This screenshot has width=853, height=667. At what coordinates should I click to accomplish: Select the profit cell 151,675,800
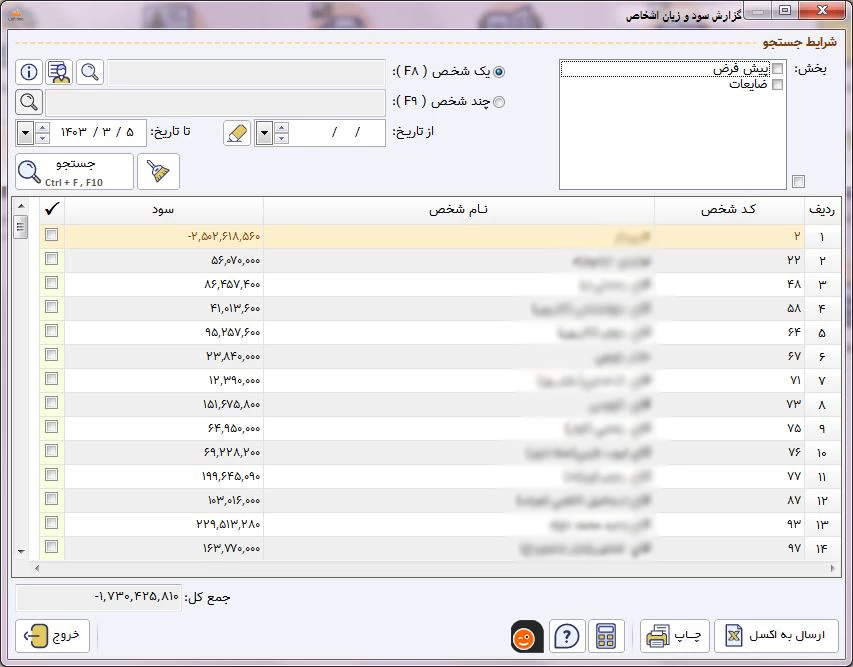(x=164, y=405)
